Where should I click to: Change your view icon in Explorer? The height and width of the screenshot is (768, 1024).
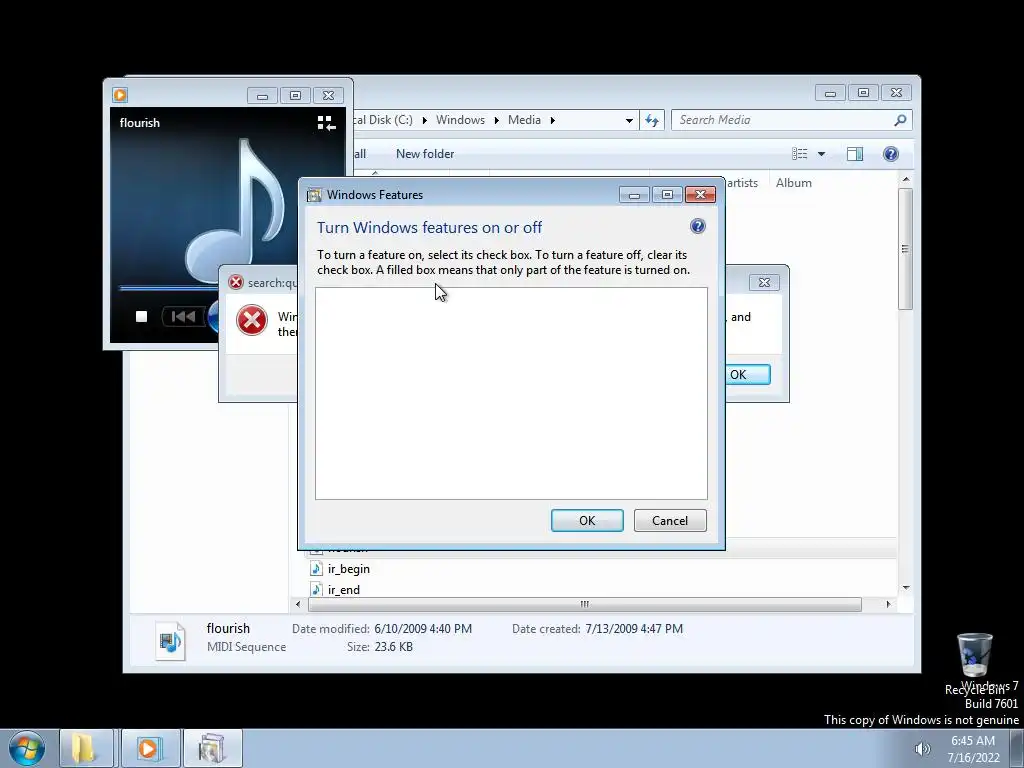point(799,154)
